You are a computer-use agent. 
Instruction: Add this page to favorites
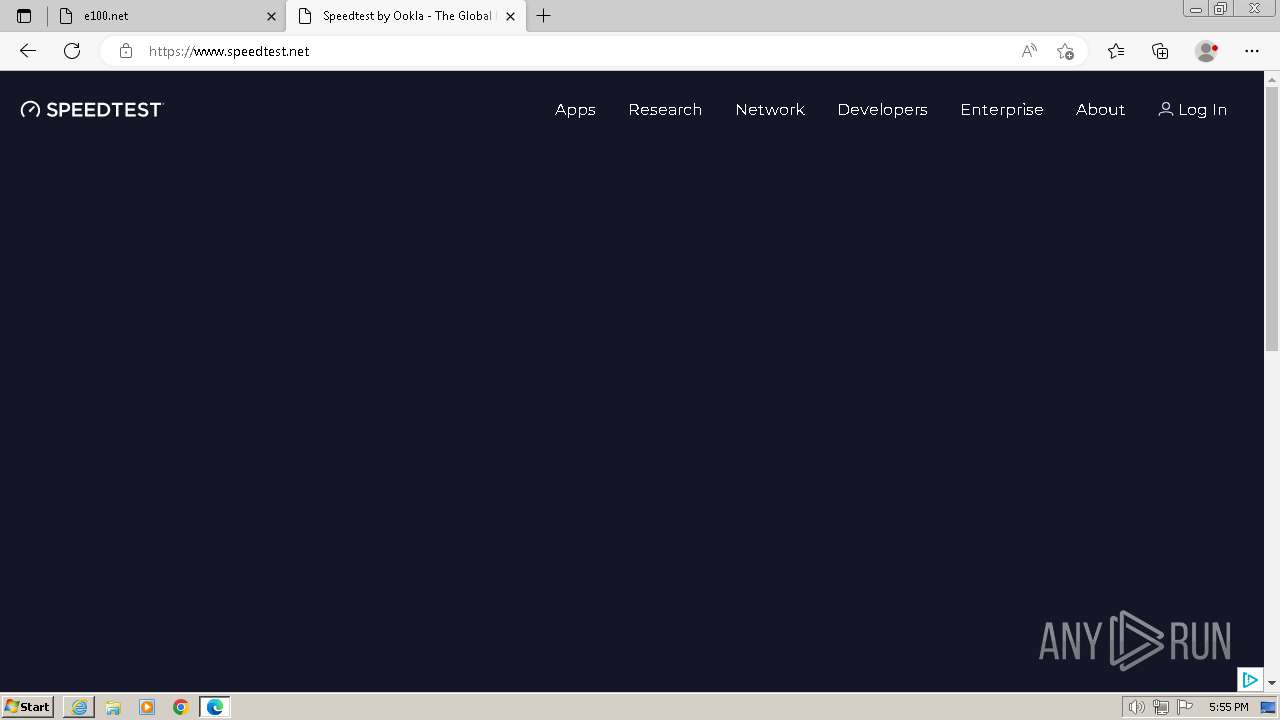(x=1066, y=51)
